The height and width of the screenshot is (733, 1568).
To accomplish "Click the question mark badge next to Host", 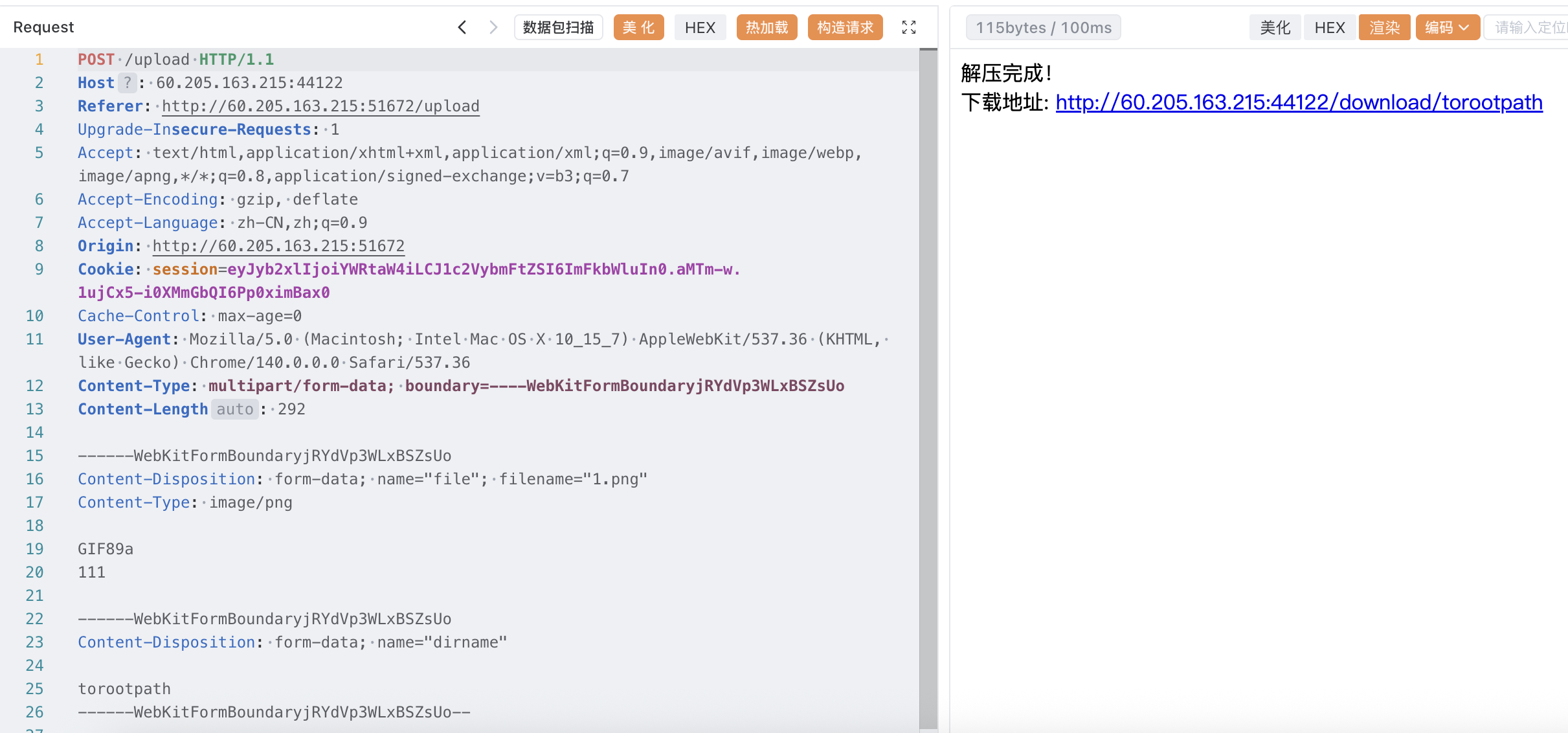I will [x=128, y=83].
